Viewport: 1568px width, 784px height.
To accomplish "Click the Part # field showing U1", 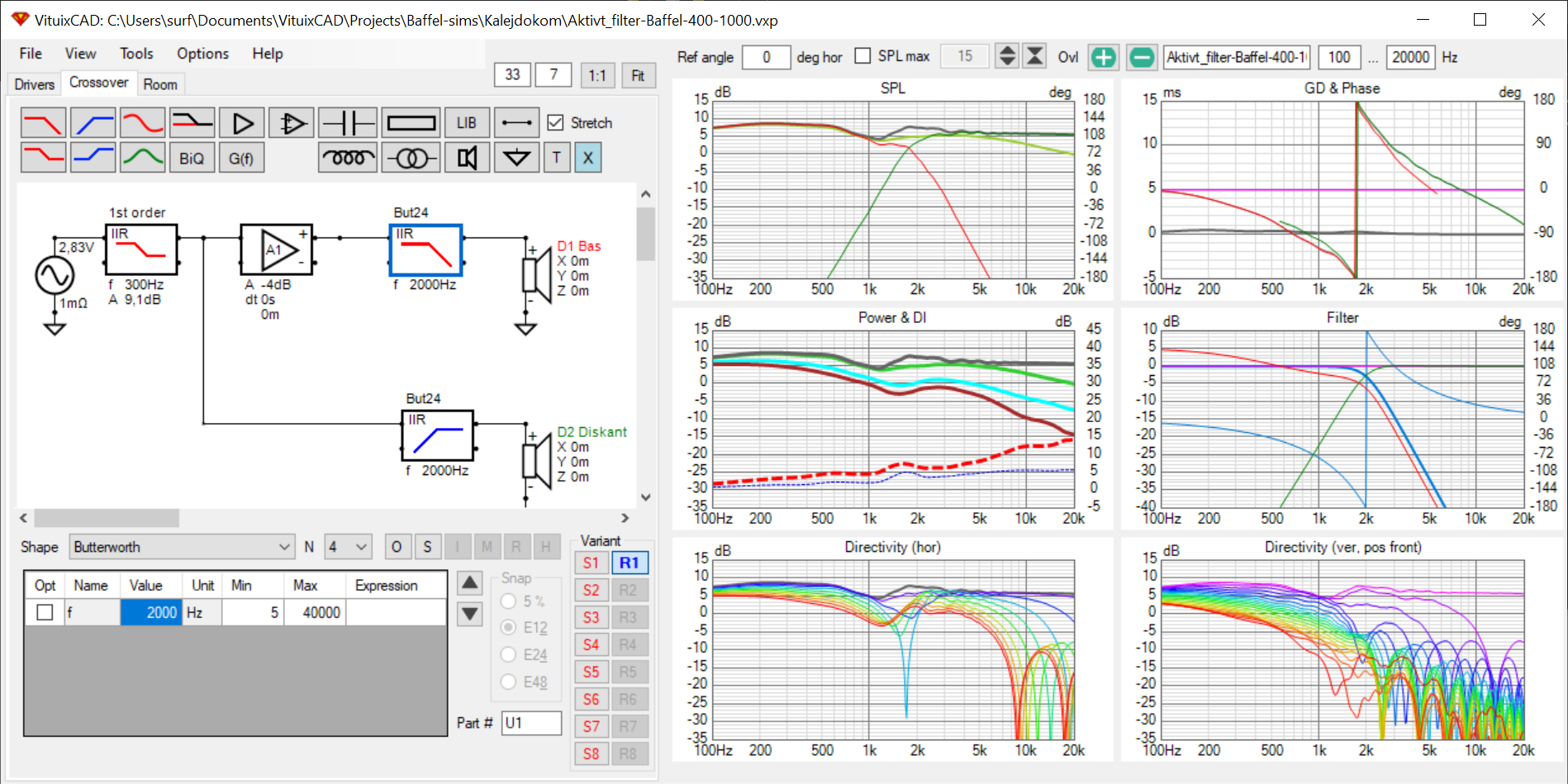I will tap(531, 723).
